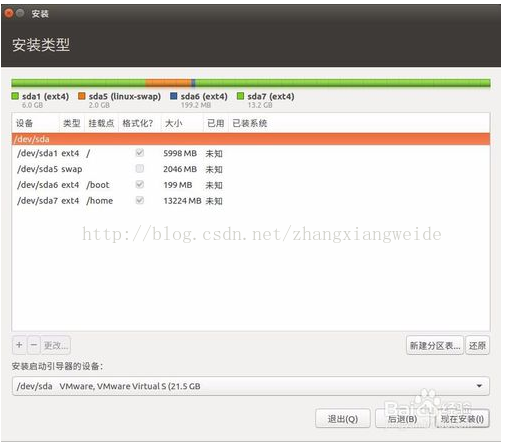506x446 pixels.
Task: Click the /home mount point cell
Action: tap(100, 201)
